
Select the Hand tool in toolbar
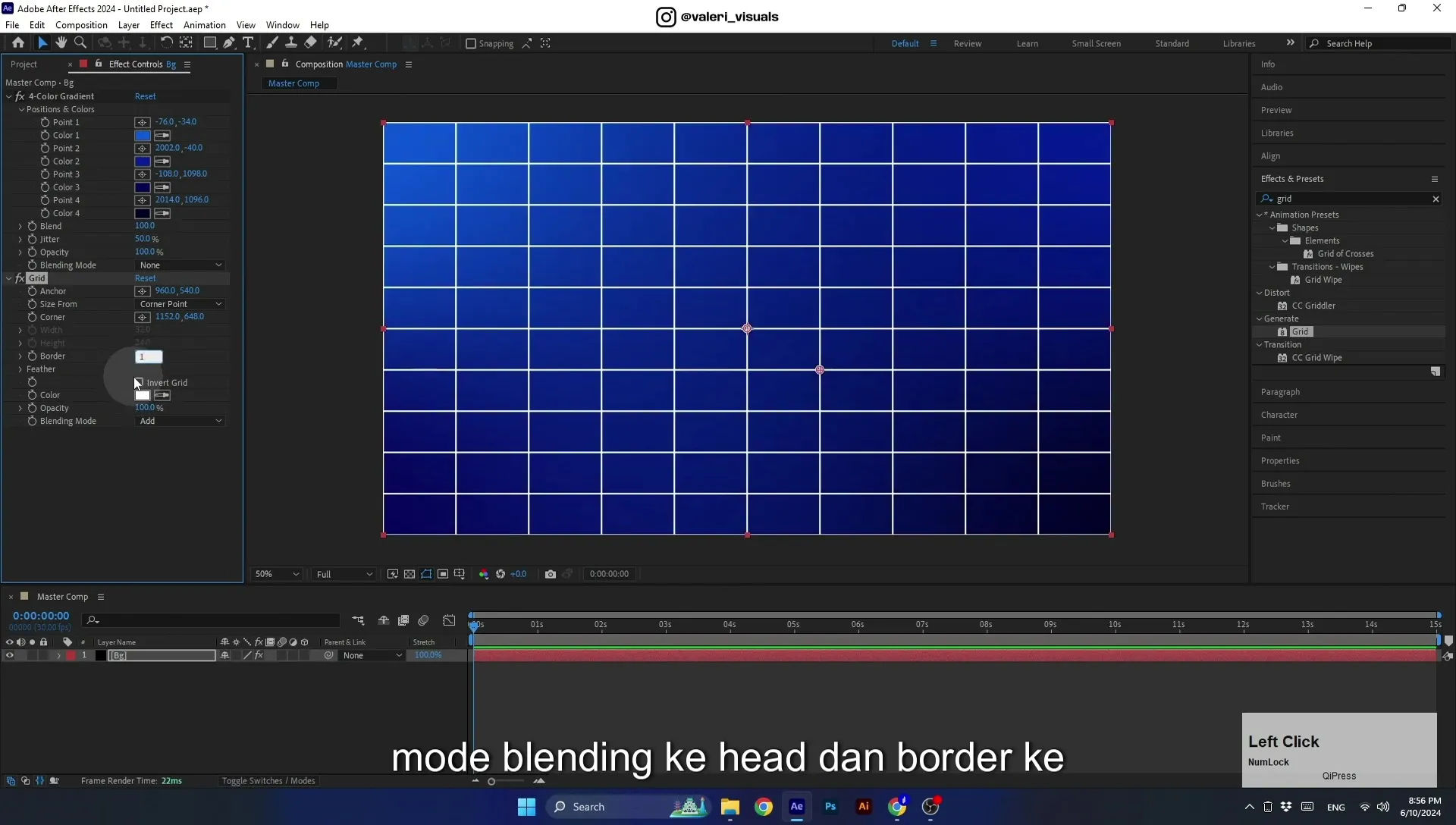[x=61, y=43]
